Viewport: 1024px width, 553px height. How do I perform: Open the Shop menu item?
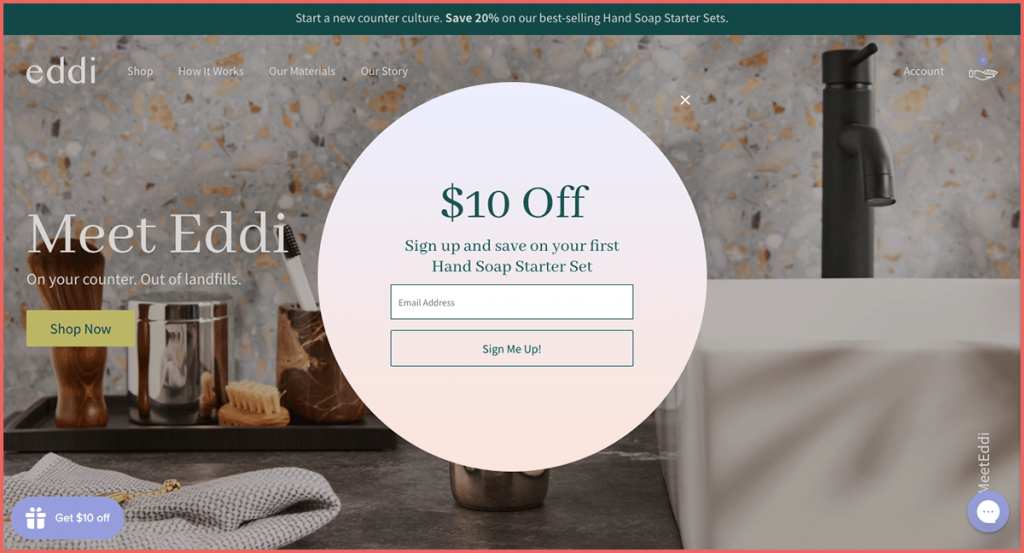coord(140,71)
